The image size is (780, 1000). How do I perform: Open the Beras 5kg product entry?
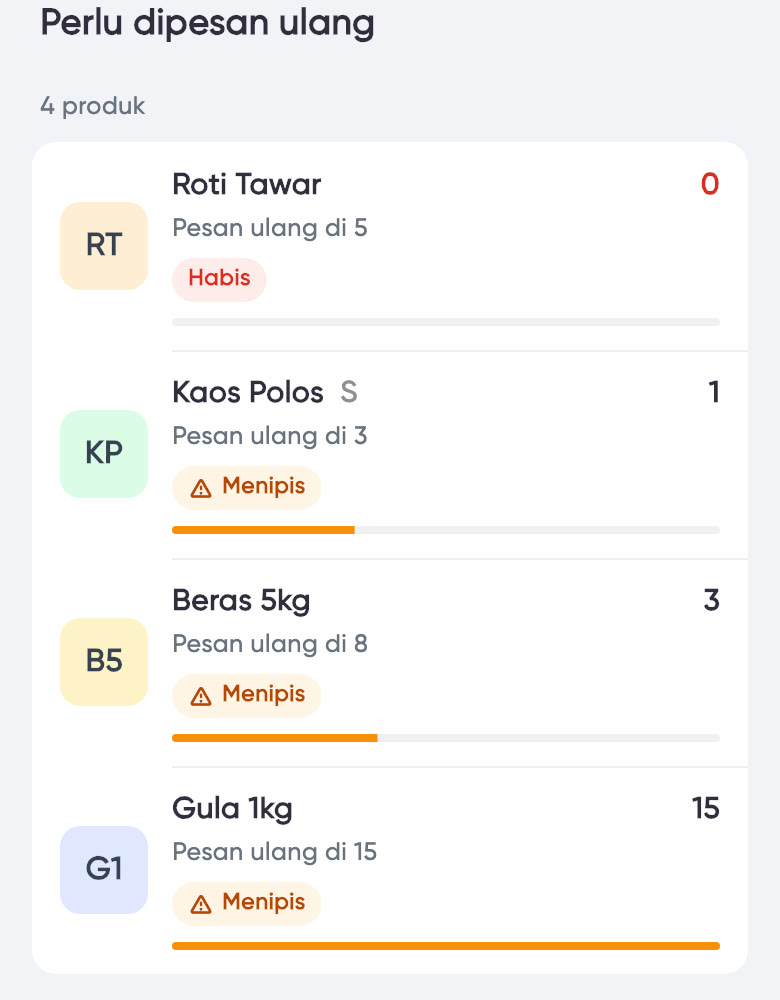(446, 663)
